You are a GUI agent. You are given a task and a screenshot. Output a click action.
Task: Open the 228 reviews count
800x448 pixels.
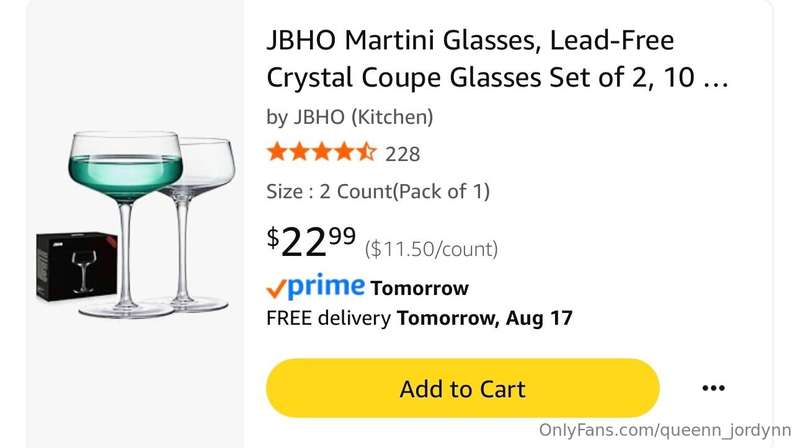403,154
